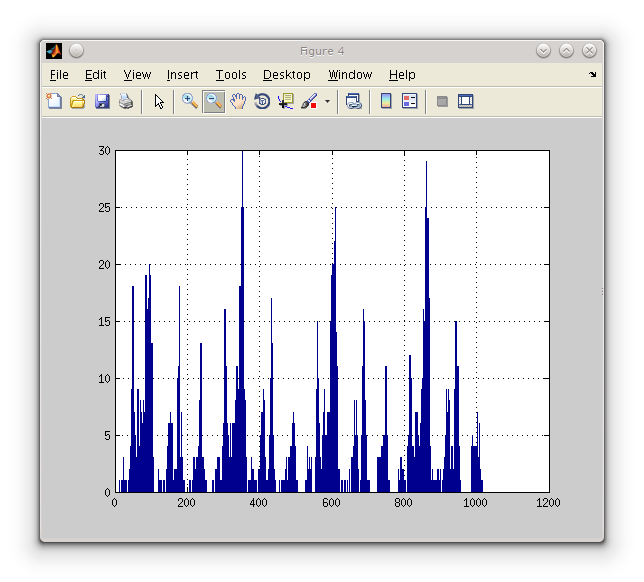Toggle the Edit Plot arrow tool
Screen dimensions: 644x582
[158, 101]
